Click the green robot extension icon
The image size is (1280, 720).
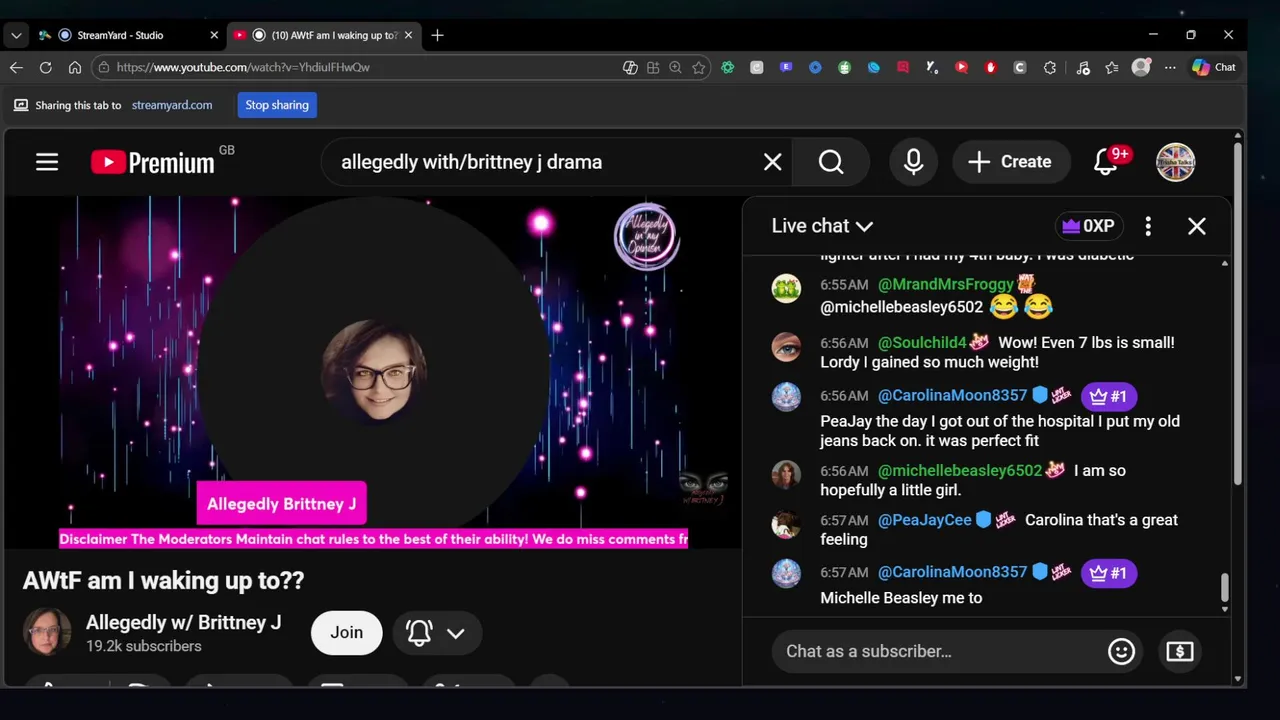845,67
